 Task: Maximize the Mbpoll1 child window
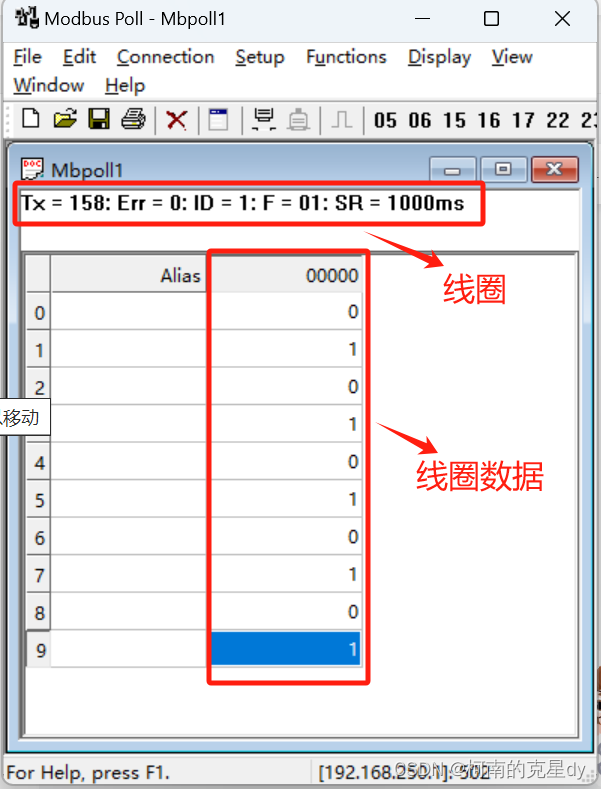click(503, 169)
